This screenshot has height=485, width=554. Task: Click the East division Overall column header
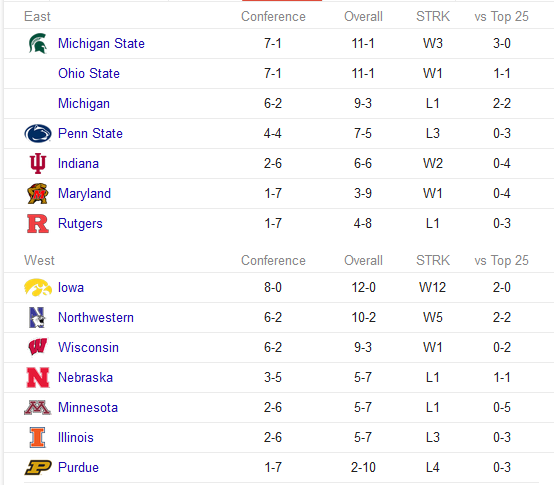[363, 17]
